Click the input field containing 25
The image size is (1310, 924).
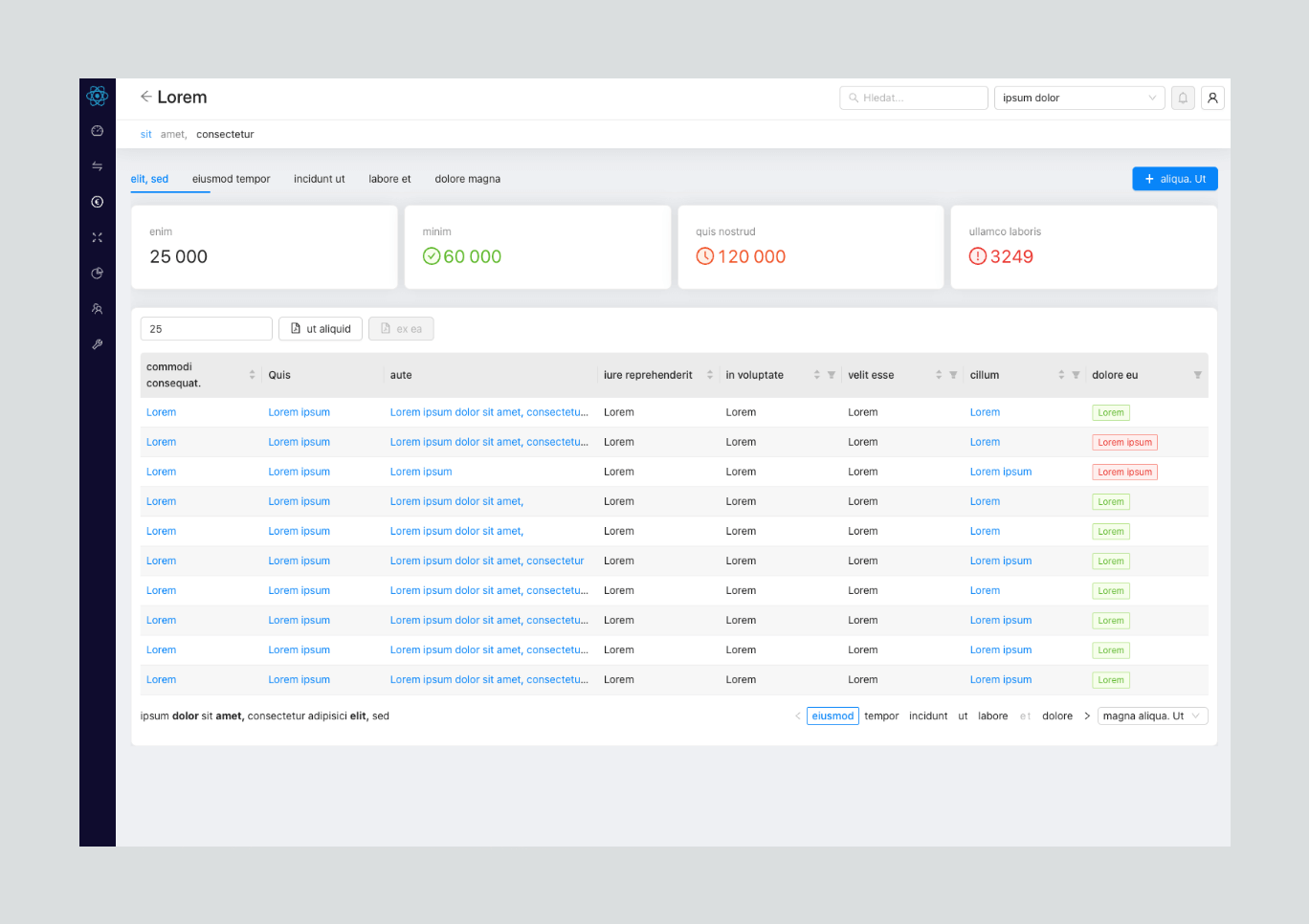pos(207,329)
